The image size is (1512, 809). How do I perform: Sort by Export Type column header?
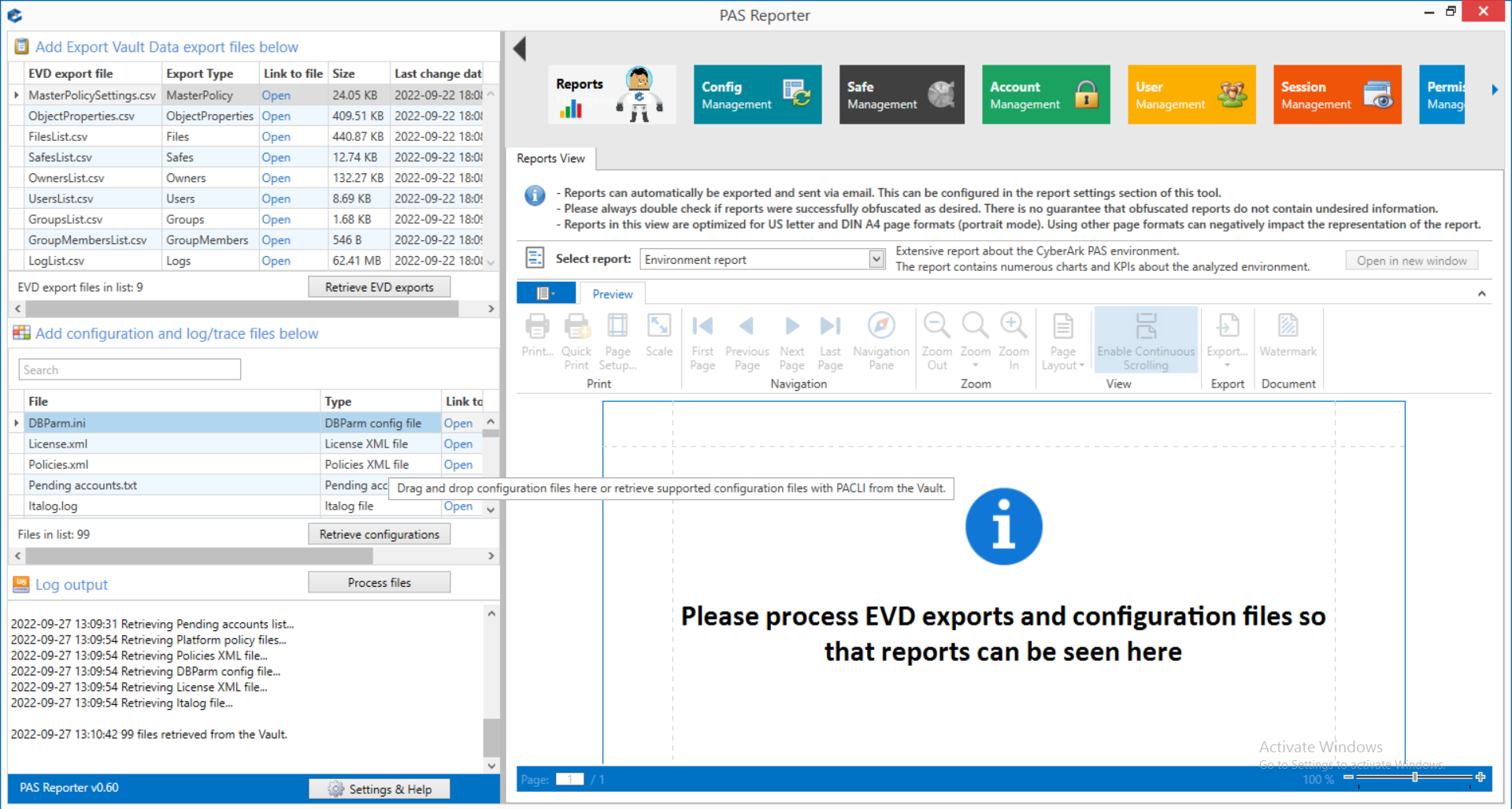coord(210,73)
